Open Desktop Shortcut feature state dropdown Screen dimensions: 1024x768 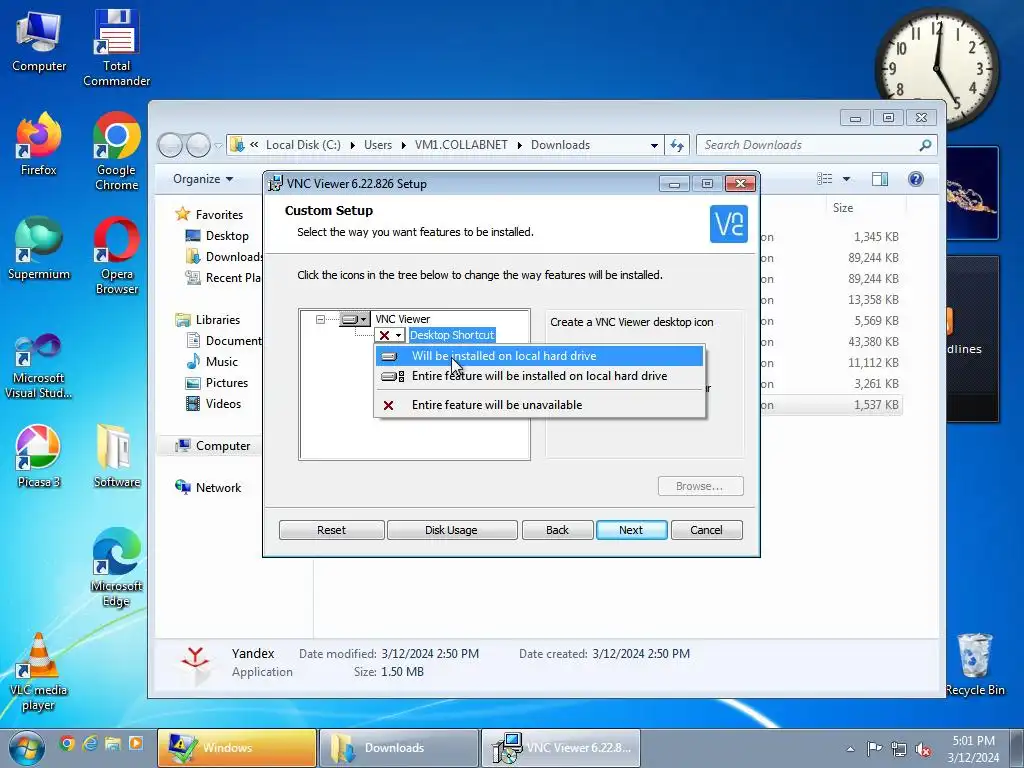pyautogui.click(x=391, y=335)
